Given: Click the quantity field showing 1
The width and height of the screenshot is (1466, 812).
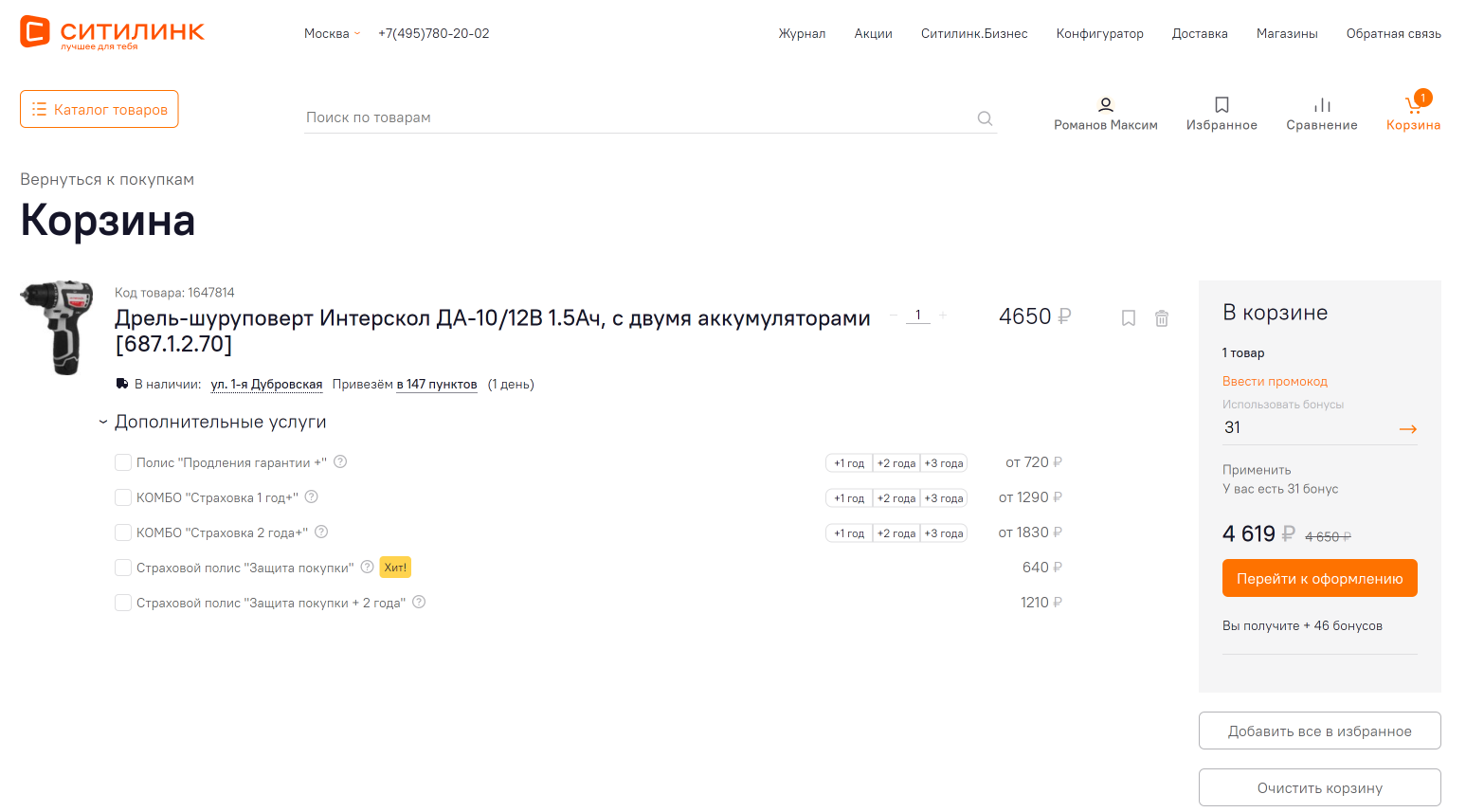Looking at the screenshot, I should [x=917, y=315].
